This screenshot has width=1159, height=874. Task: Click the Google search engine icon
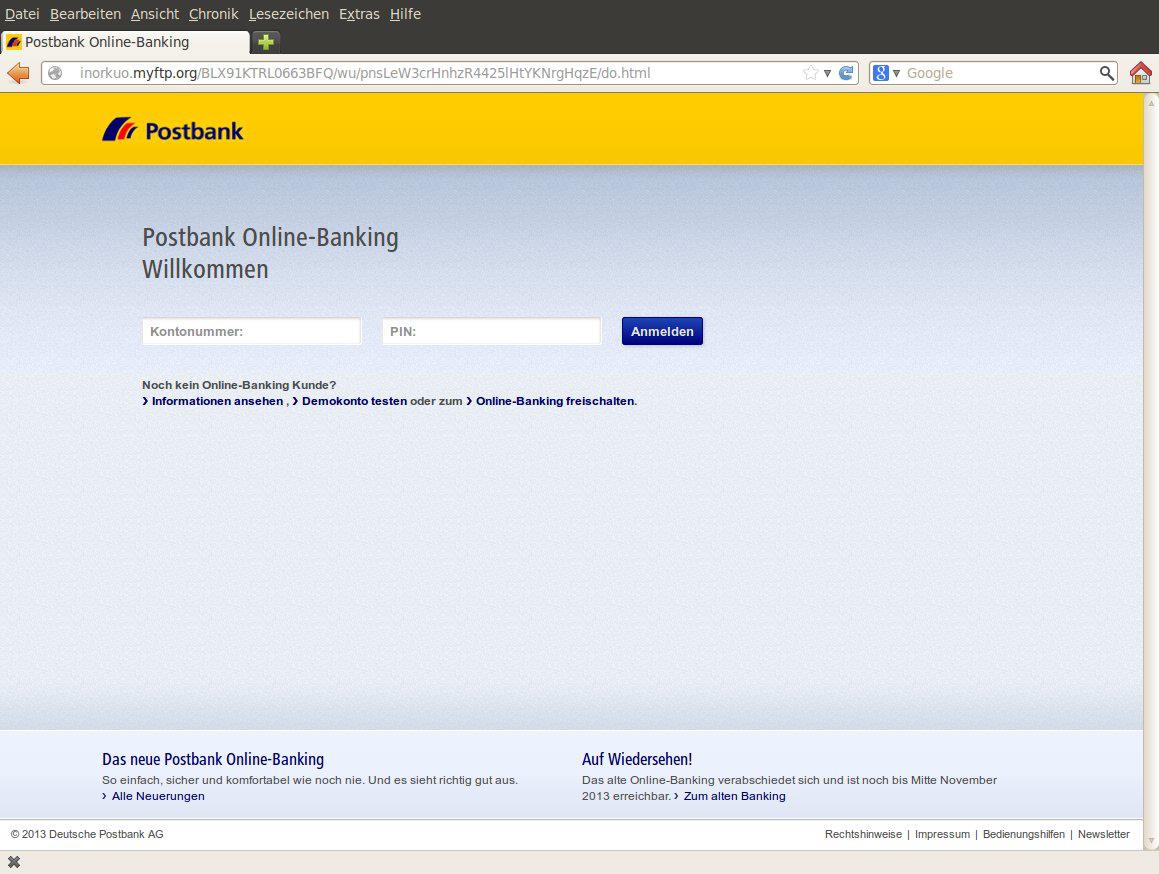point(880,73)
